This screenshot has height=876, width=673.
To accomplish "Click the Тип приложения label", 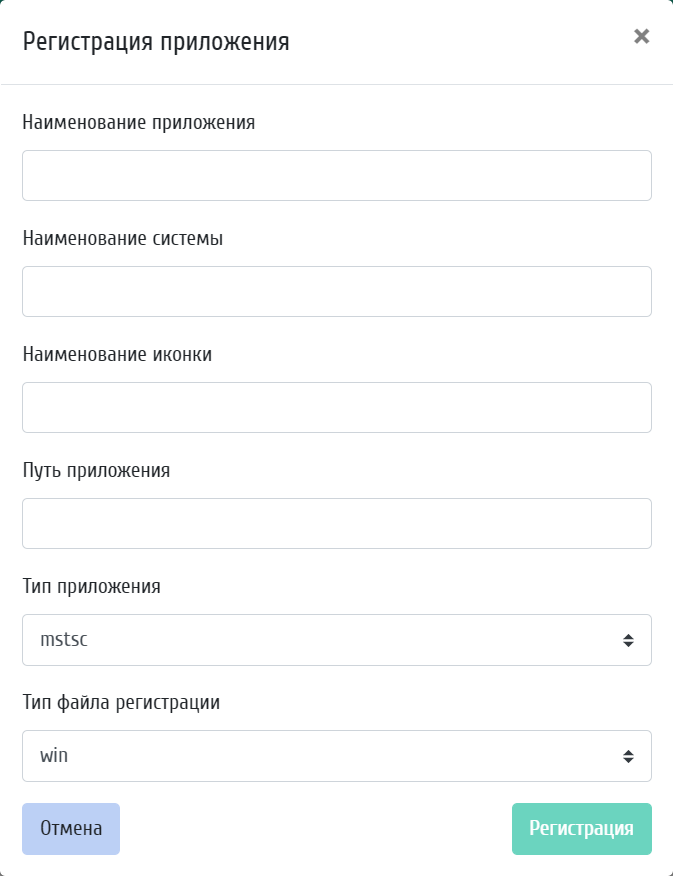I will [91, 586].
